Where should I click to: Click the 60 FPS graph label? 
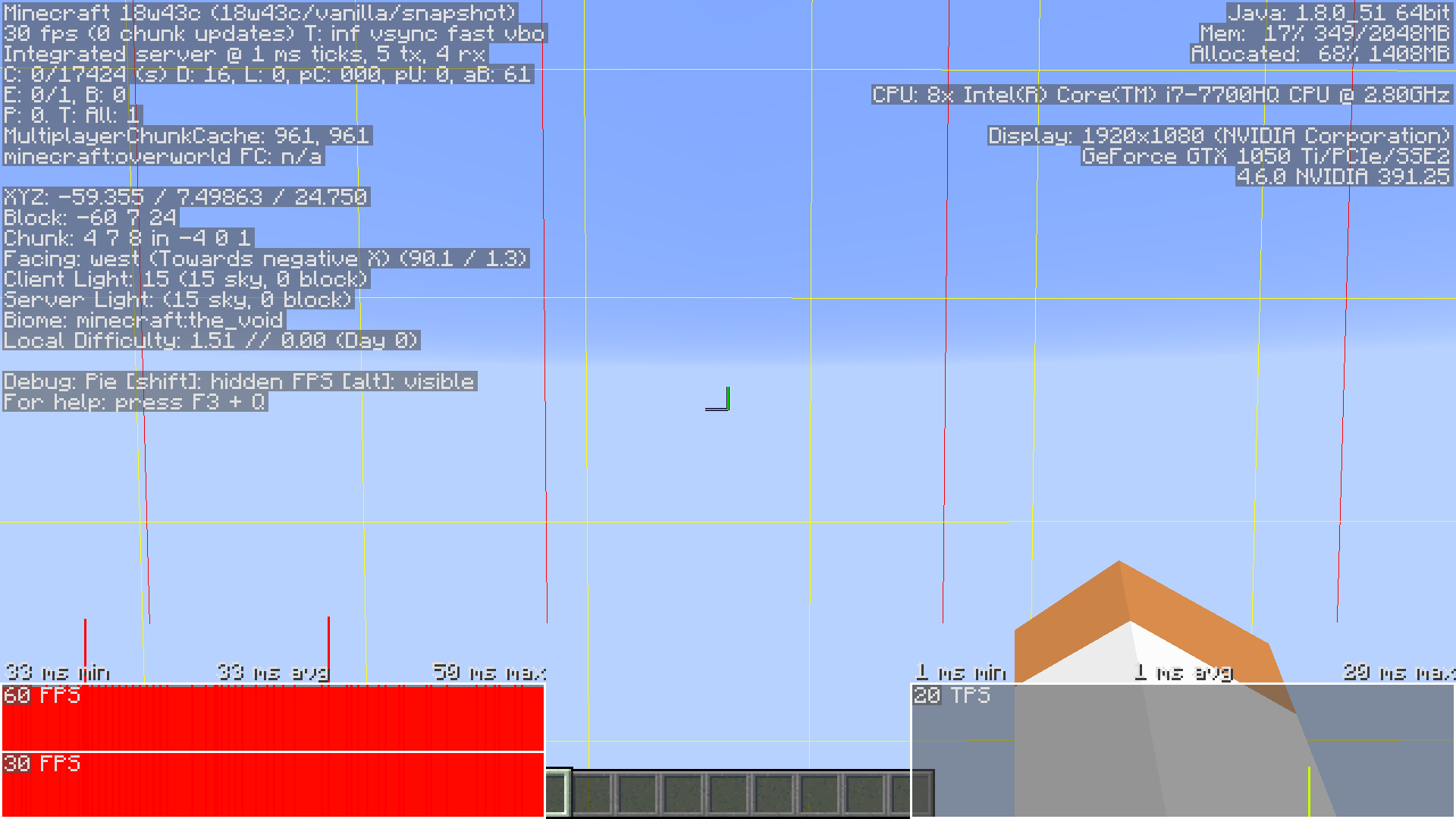pos(42,695)
